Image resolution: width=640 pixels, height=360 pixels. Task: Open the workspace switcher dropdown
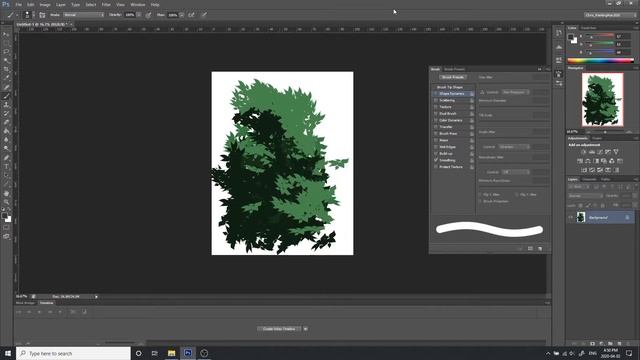click(x=610, y=15)
